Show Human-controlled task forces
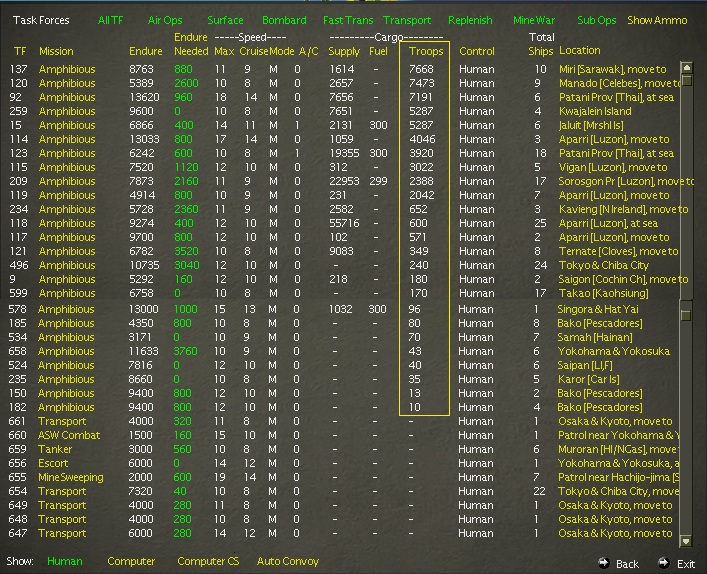The height and width of the screenshot is (574, 707). tap(65, 561)
